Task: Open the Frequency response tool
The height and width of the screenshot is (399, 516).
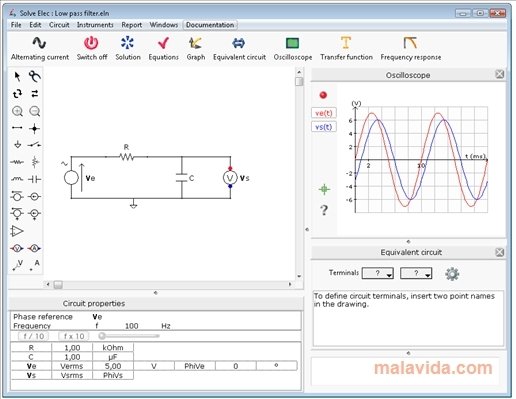Action: pos(411,49)
